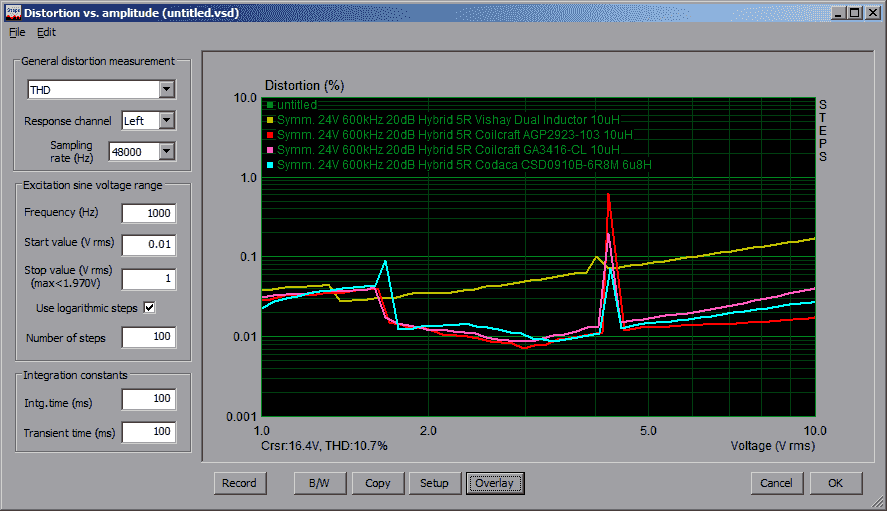
Task: Open the Response channel dropdown
Action: (x=166, y=121)
